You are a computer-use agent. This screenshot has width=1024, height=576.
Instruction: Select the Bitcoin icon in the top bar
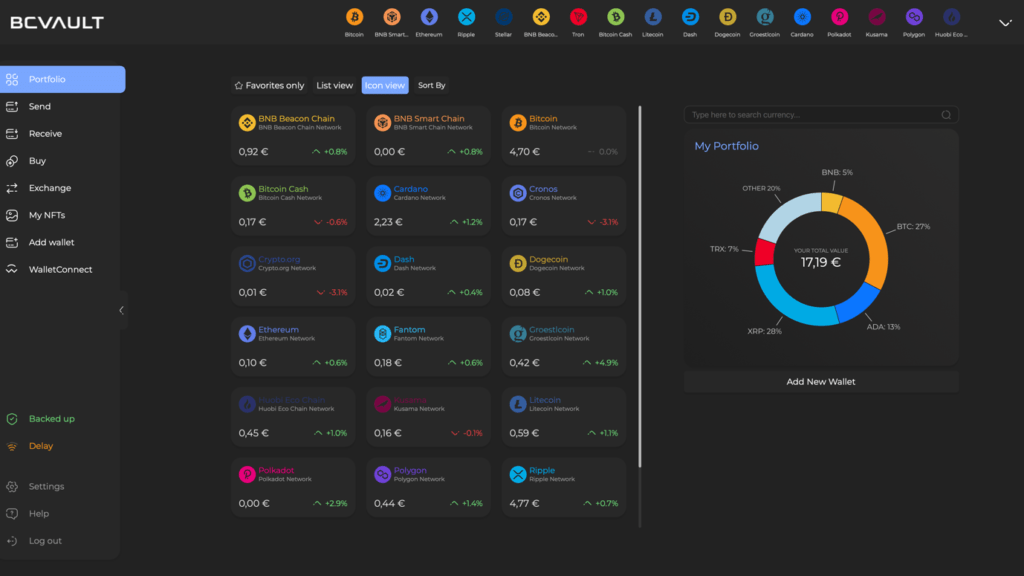click(353, 17)
